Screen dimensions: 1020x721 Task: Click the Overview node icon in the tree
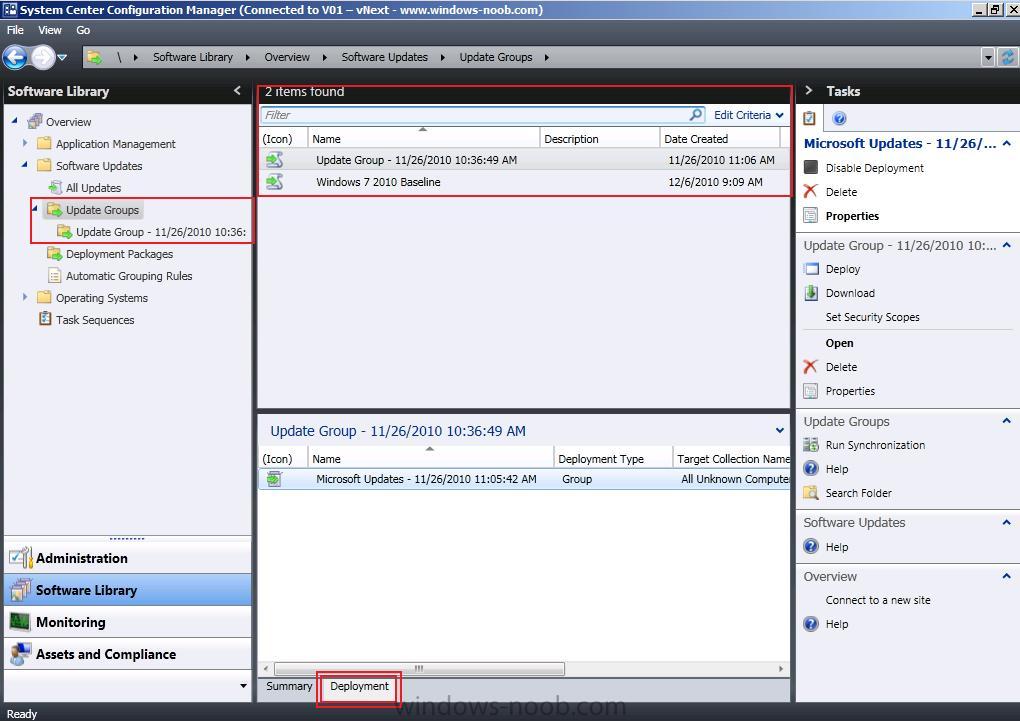[x=35, y=121]
